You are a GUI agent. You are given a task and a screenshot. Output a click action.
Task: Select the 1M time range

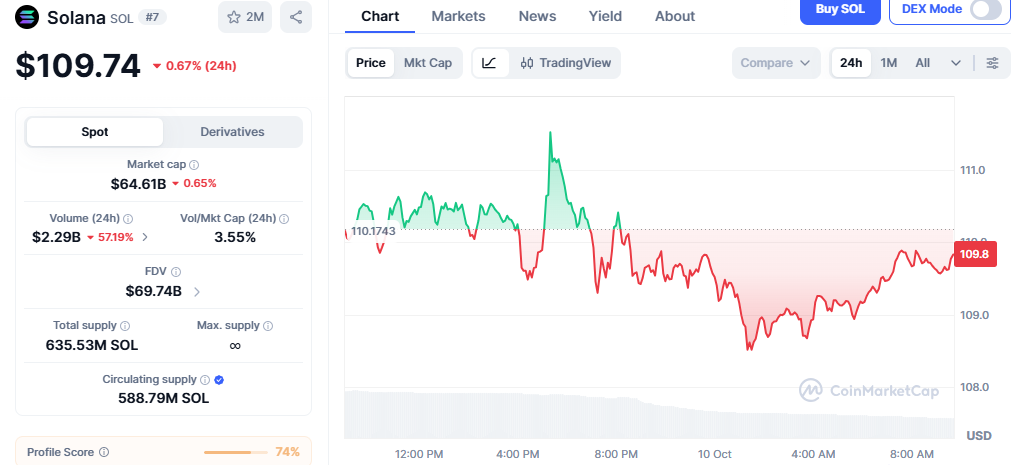[x=889, y=63]
